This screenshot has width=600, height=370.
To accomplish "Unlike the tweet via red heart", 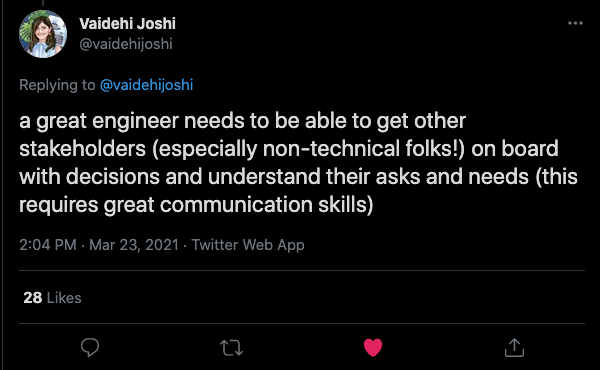I will (x=373, y=347).
